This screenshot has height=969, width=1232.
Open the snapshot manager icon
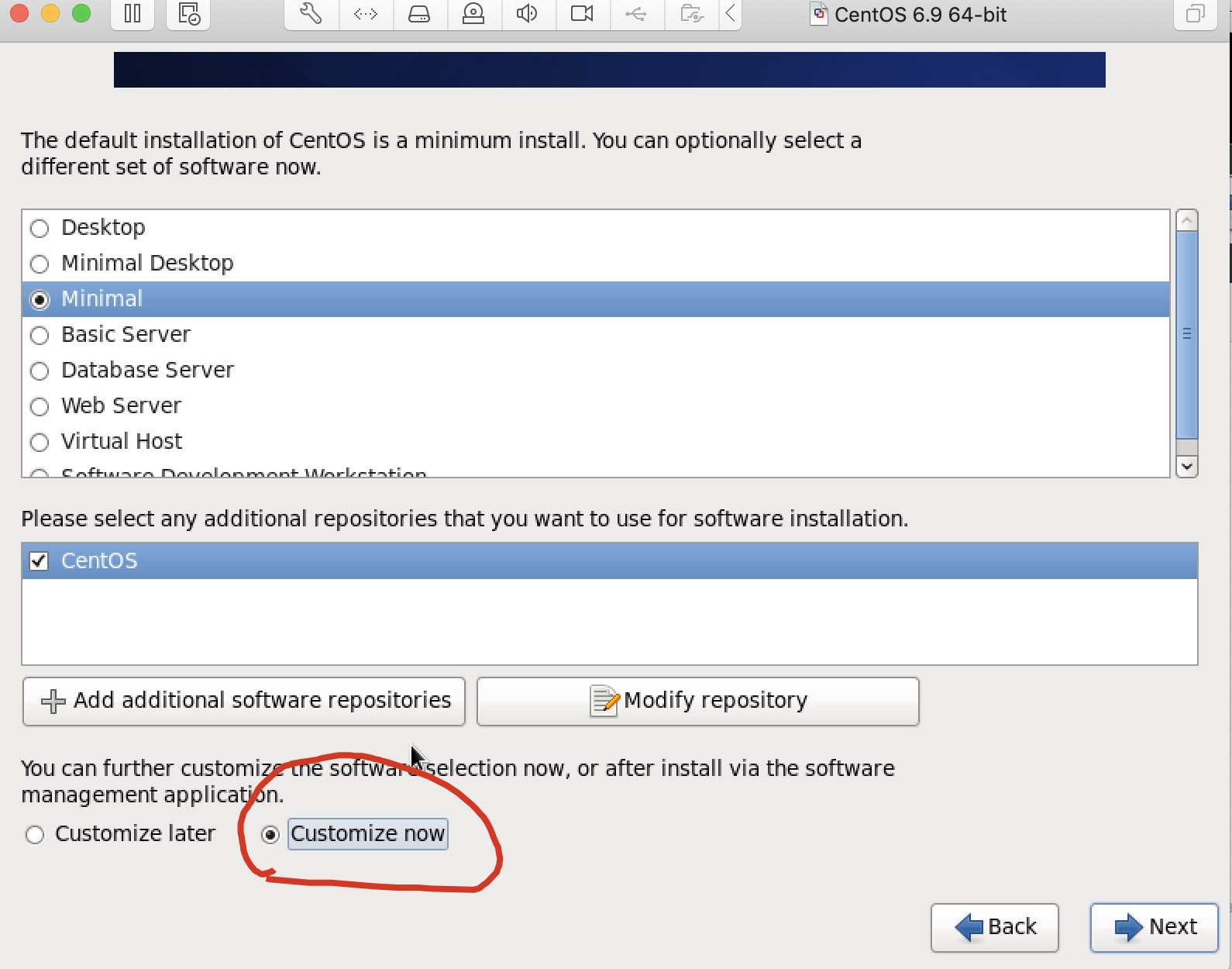tap(189, 14)
